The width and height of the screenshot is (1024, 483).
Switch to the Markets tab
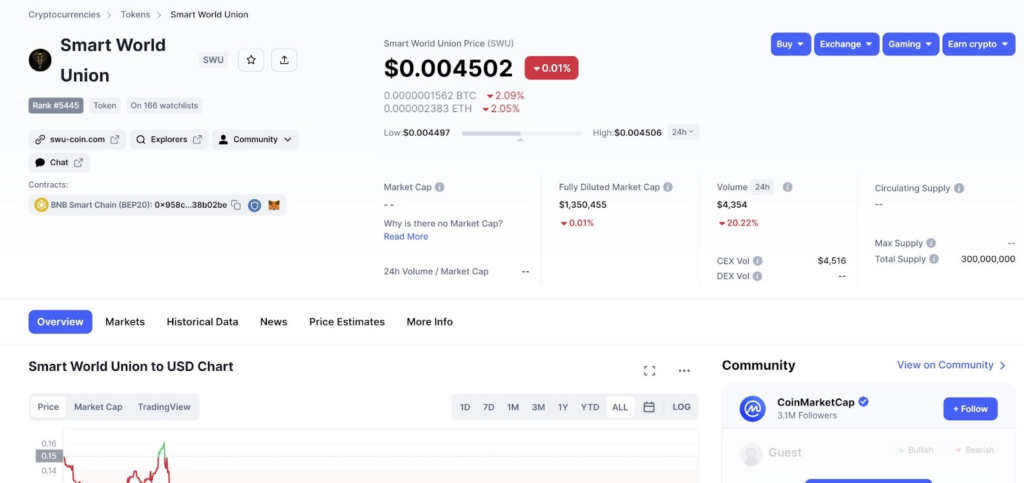(x=125, y=322)
